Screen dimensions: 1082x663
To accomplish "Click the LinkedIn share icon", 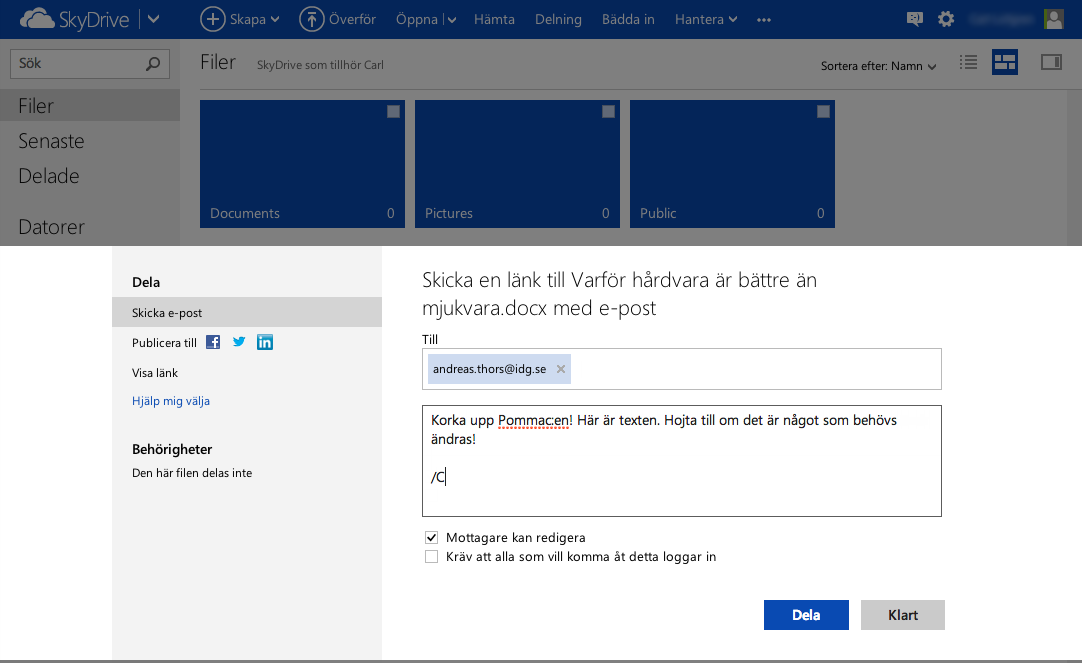I will 265,342.
